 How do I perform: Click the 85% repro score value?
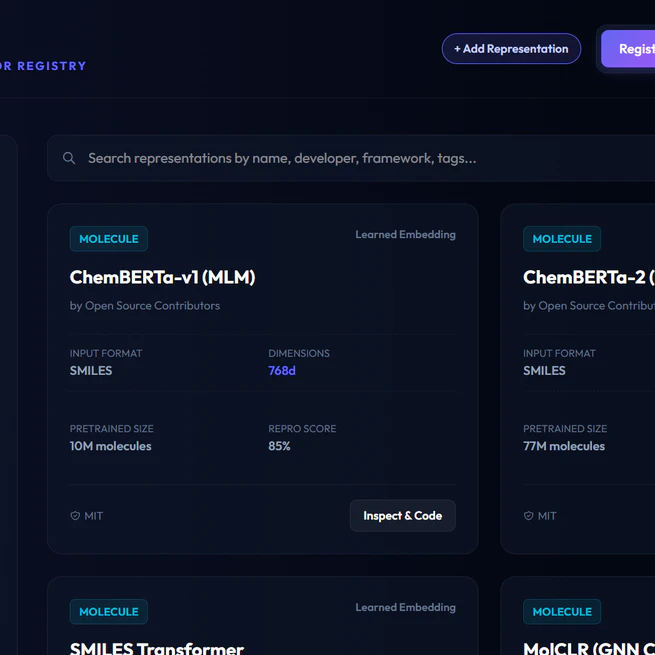[279, 446]
